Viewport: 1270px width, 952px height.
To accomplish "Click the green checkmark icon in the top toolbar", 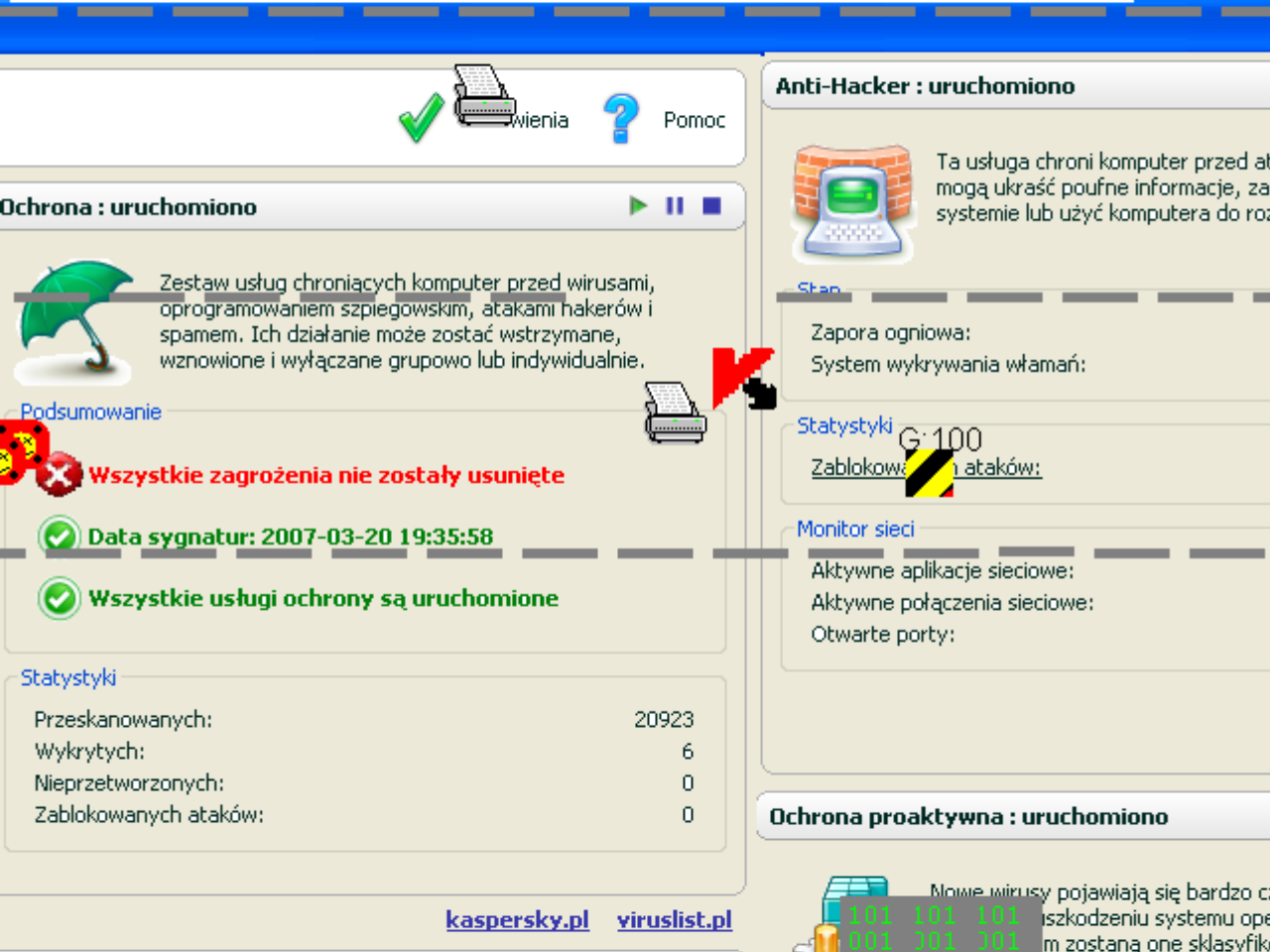I will pos(421,119).
